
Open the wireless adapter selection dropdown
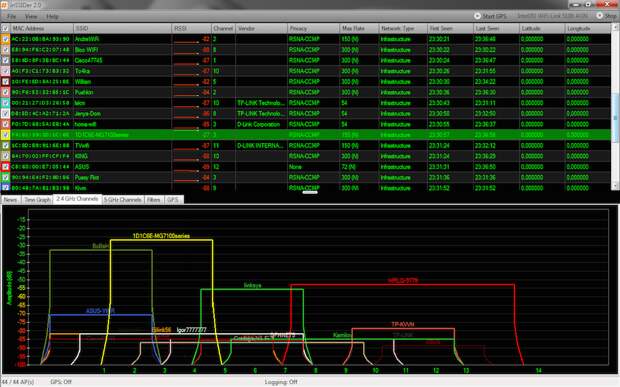(552, 16)
